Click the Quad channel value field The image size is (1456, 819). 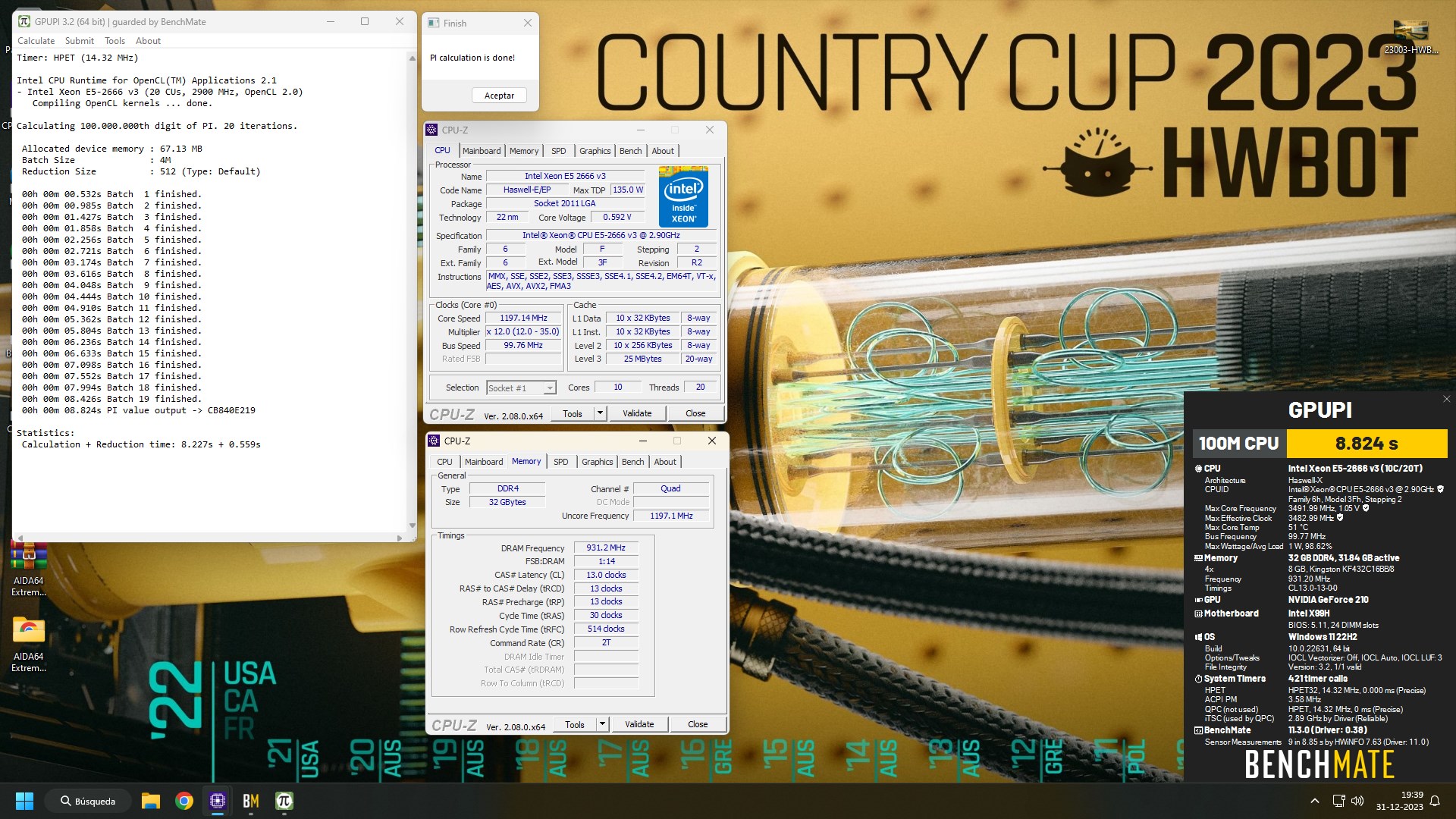point(670,489)
